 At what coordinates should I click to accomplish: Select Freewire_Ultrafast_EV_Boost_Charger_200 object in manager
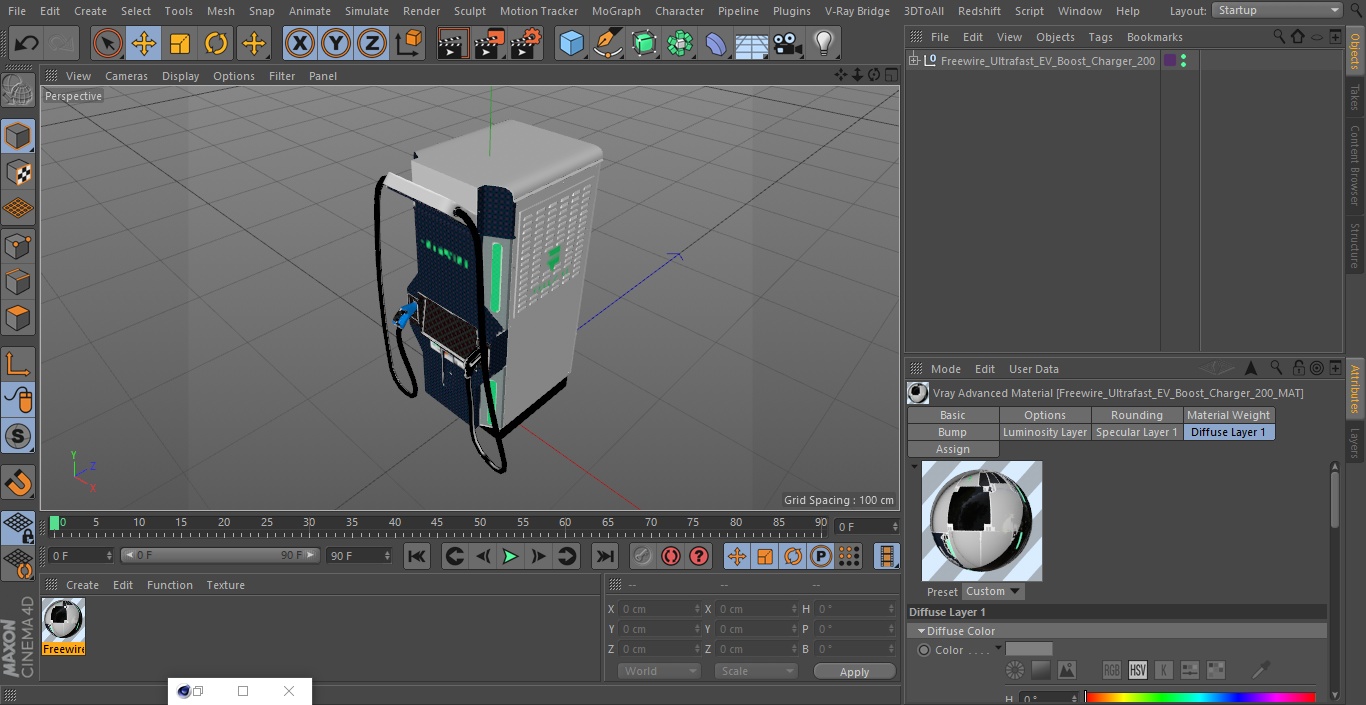1047,61
